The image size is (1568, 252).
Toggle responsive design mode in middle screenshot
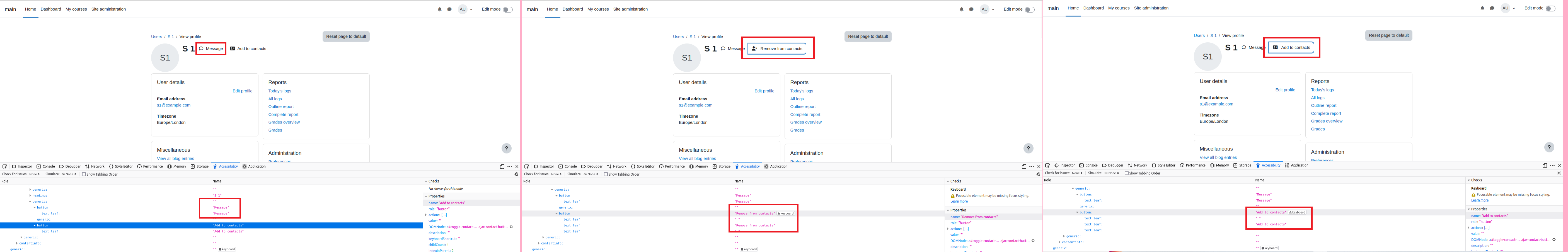[1024, 166]
